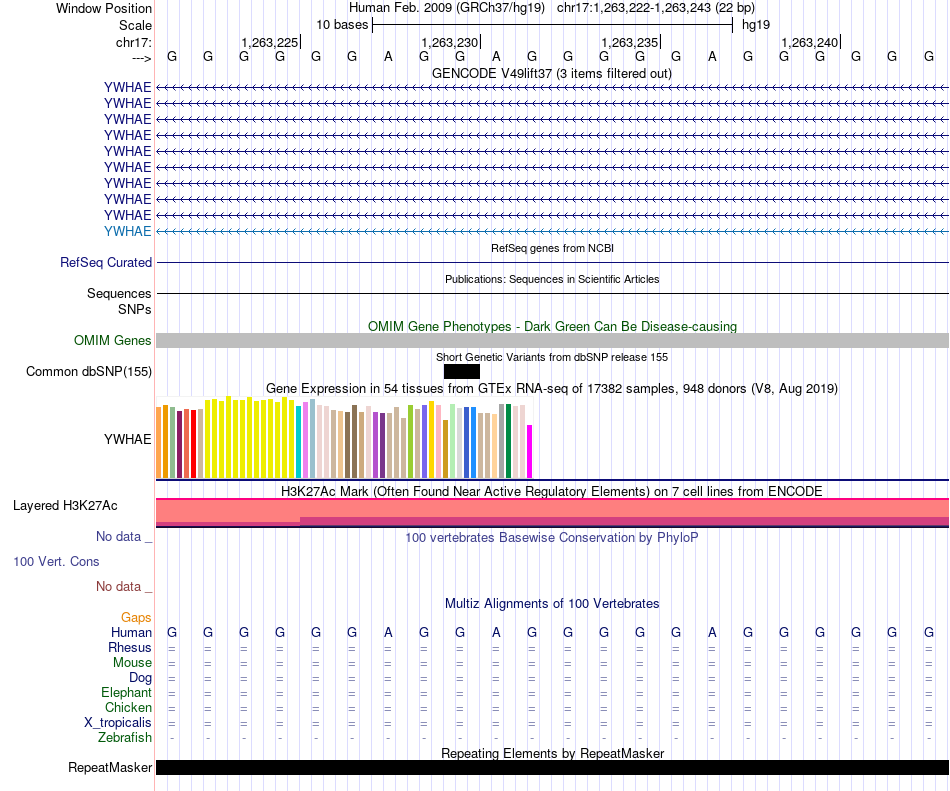The image size is (950, 791).
Task: Click the gray OMIM Genes bar
Action: pos(552,341)
